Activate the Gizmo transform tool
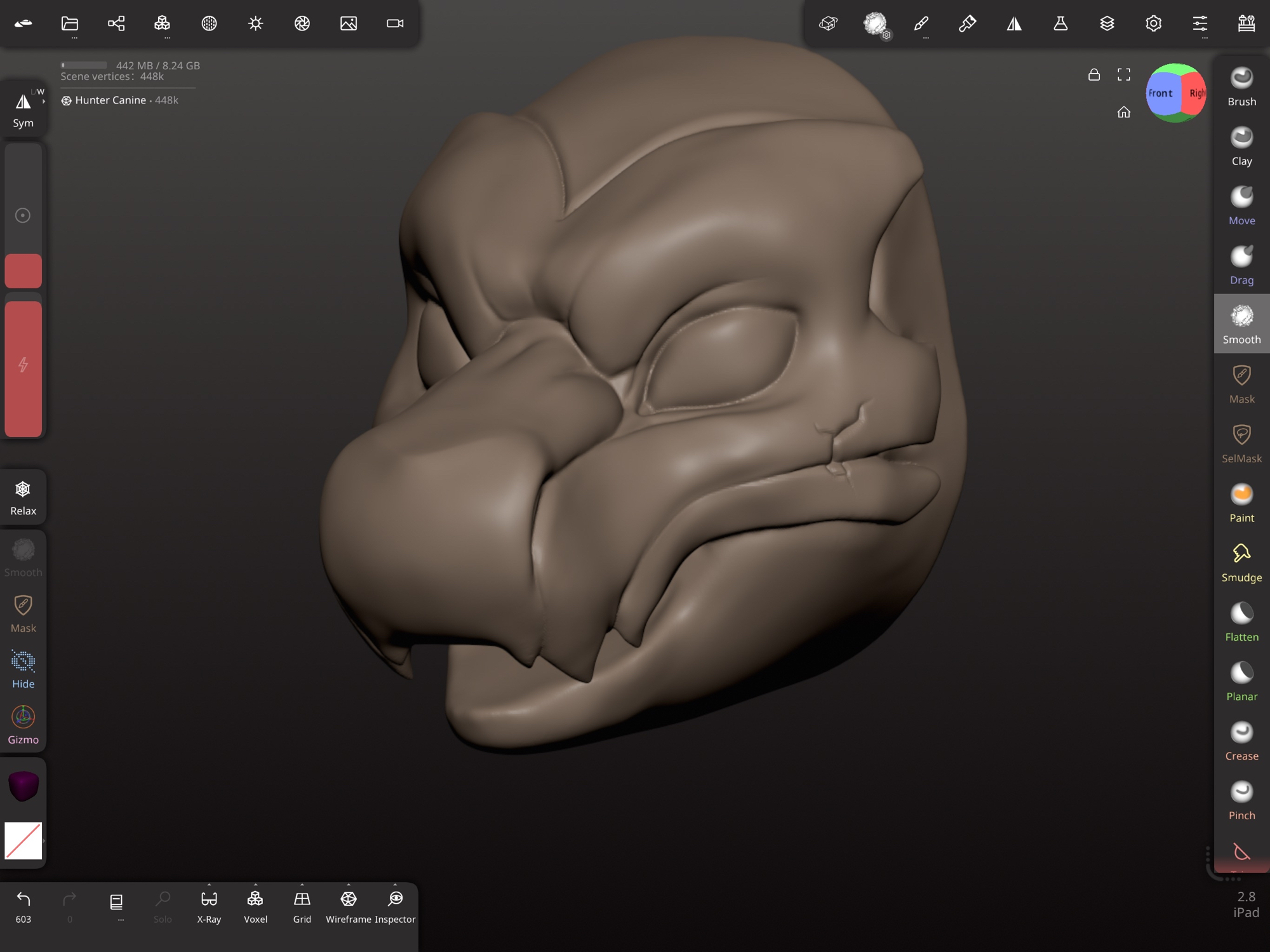 point(23,725)
